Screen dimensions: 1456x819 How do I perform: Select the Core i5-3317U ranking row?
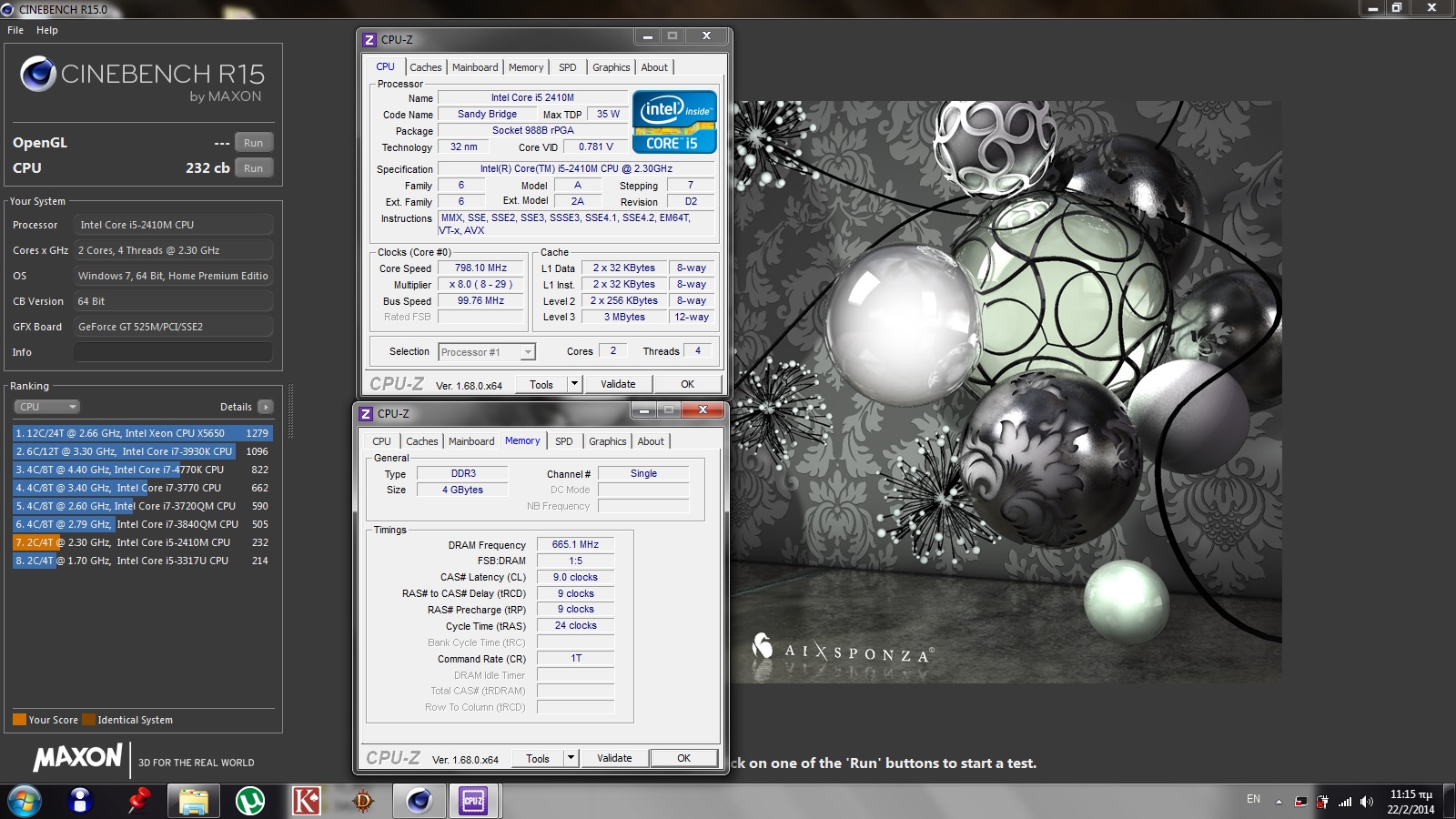pos(142,561)
